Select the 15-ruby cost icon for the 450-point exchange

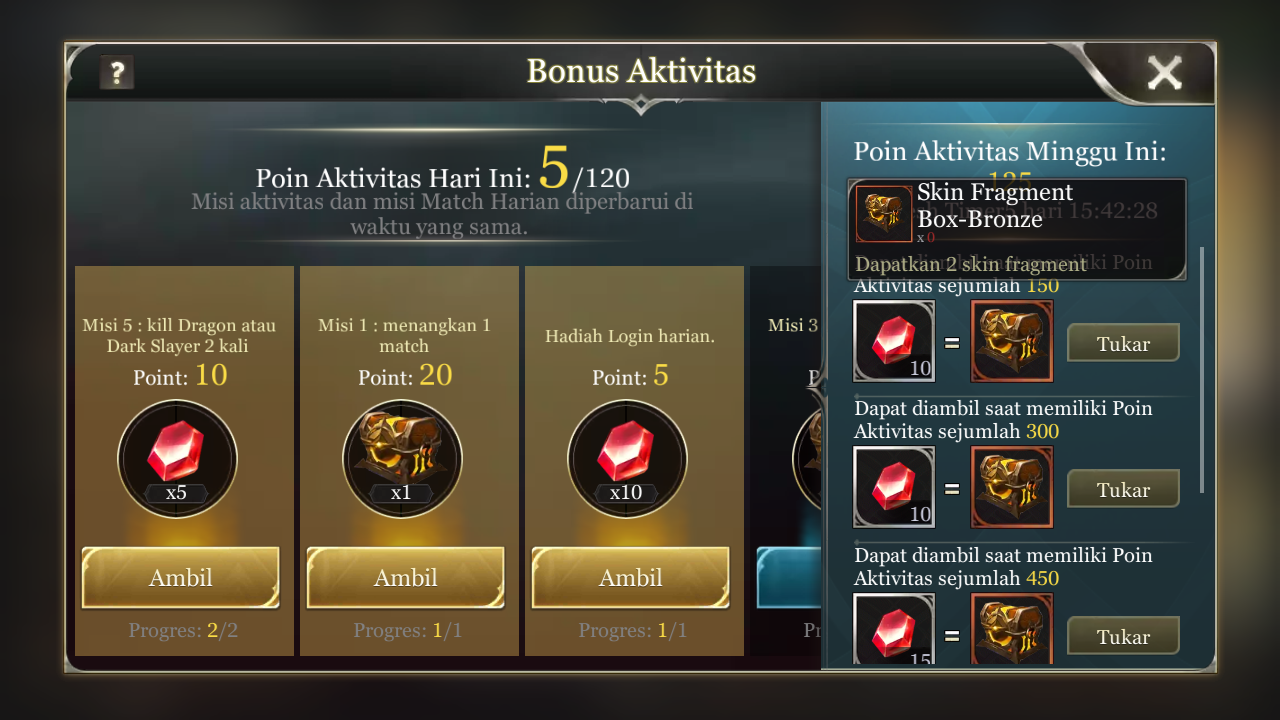click(x=894, y=630)
